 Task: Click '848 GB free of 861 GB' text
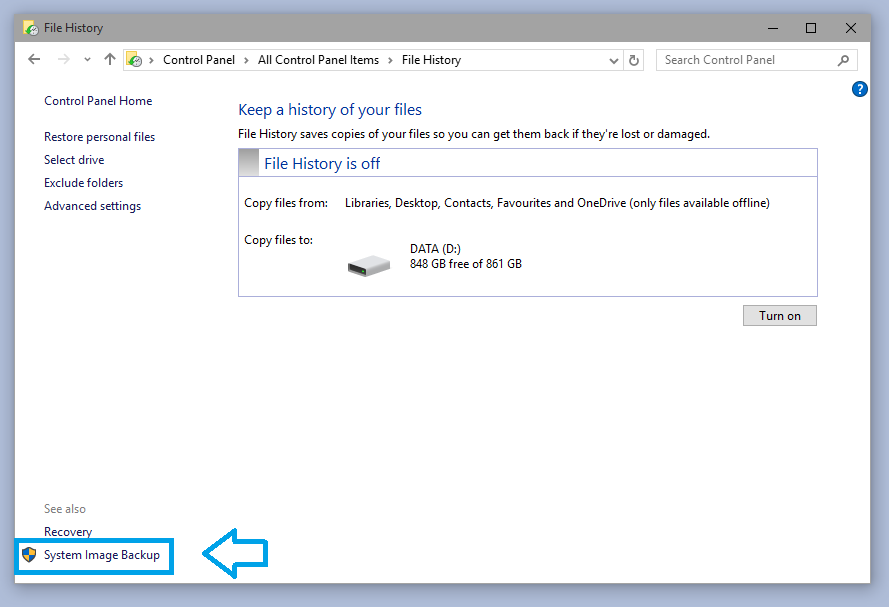[x=466, y=264]
